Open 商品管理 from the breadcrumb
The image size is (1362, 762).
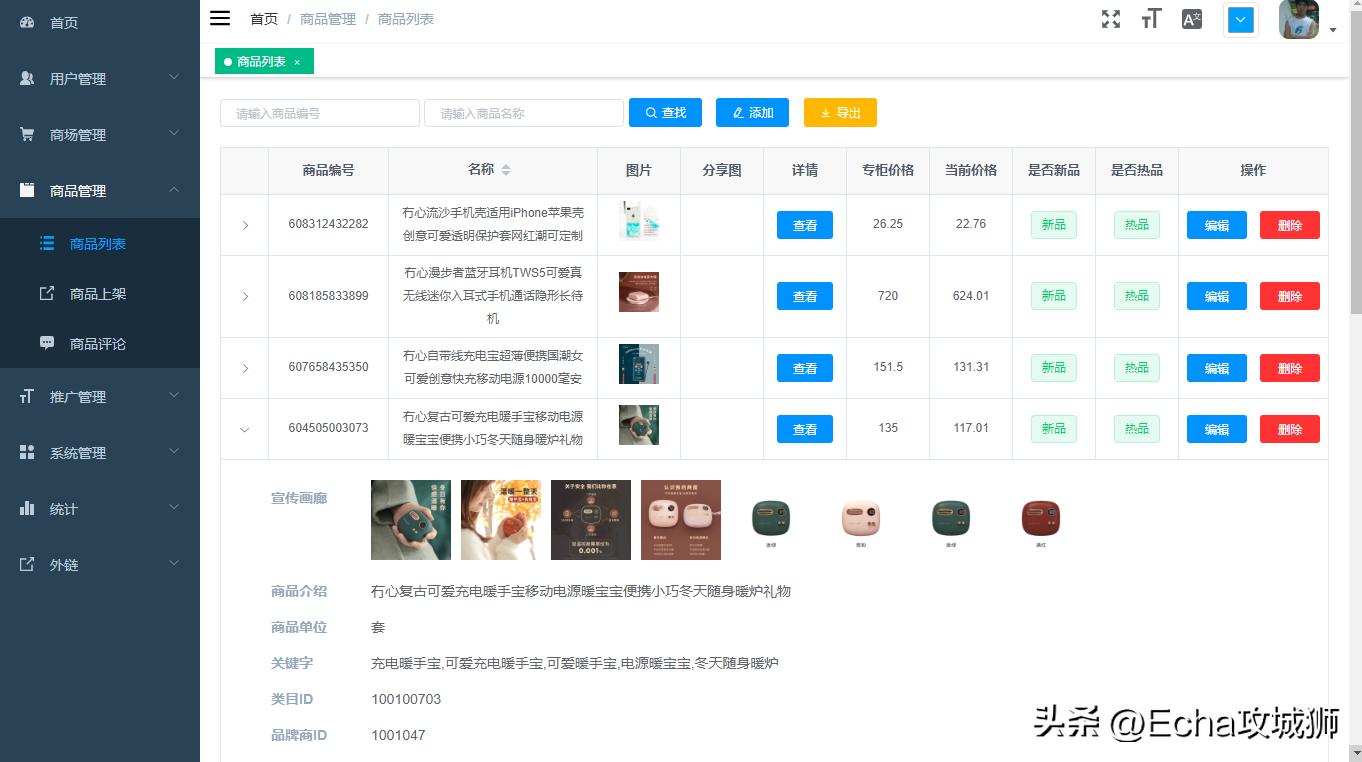point(327,18)
